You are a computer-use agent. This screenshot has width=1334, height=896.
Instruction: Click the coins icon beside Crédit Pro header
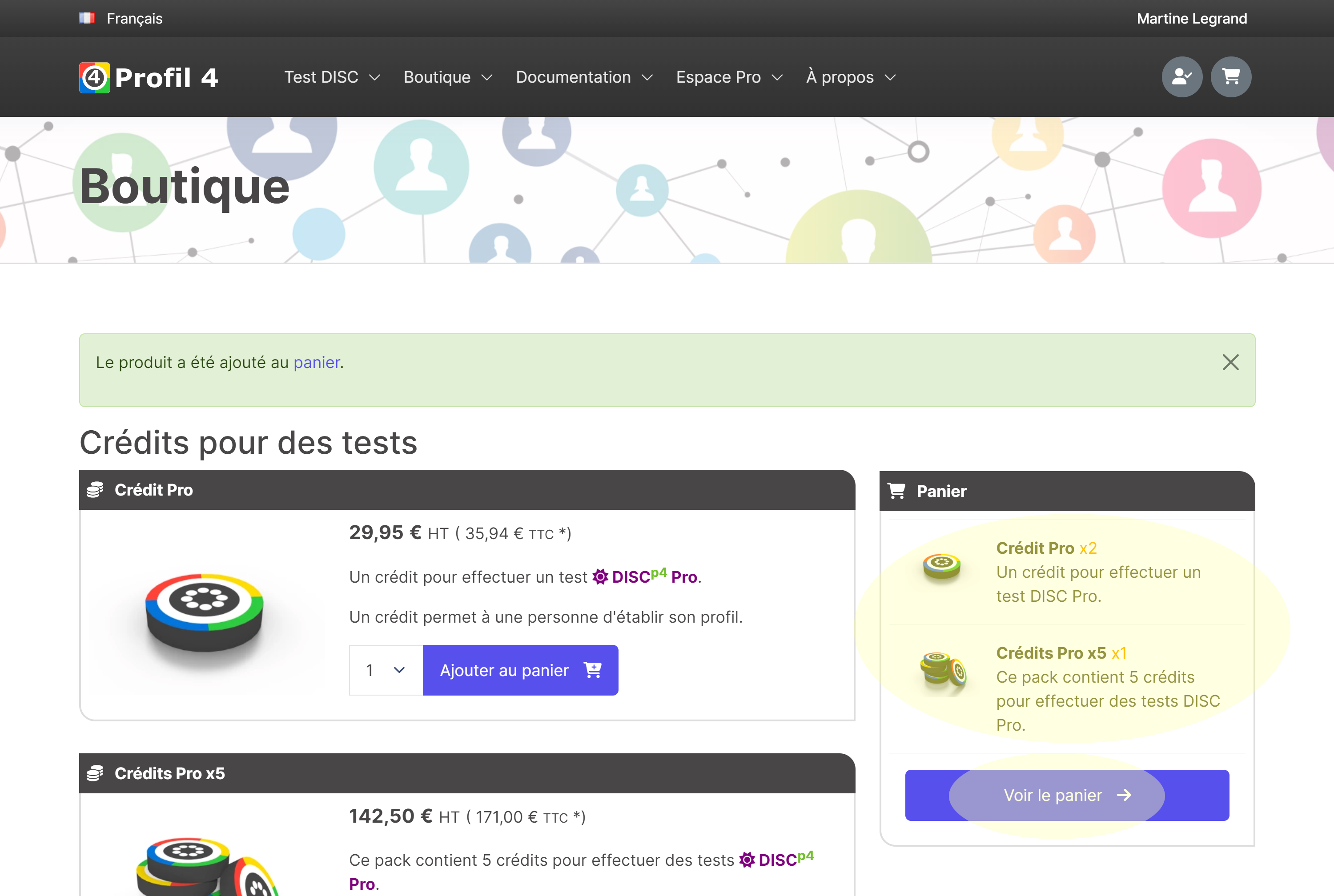click(95, 490)
